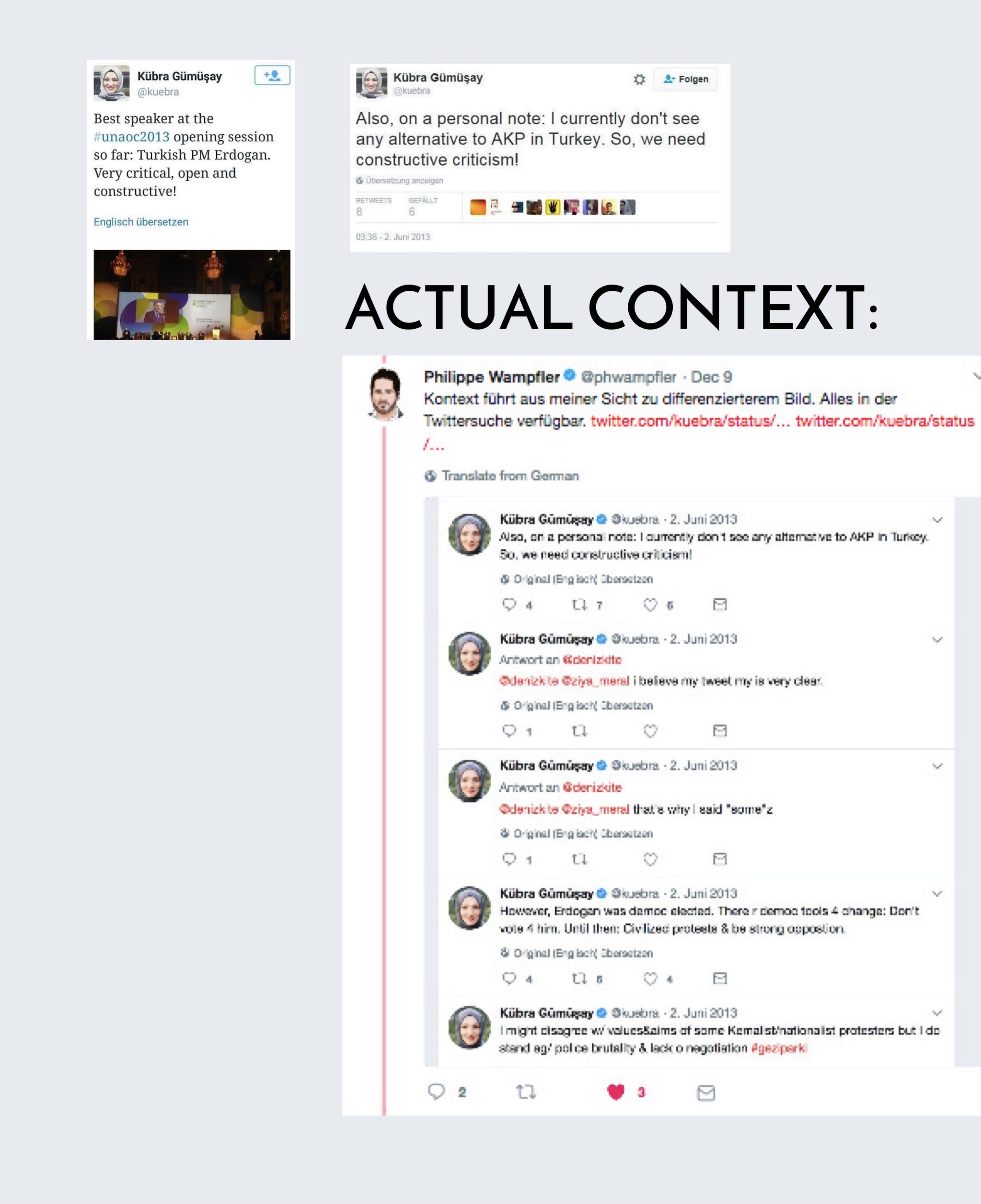The image size is (981, 1204).
Task: Click the follow icon on the Erdogan speaker tweet
Action: click(x=272, y=75)
